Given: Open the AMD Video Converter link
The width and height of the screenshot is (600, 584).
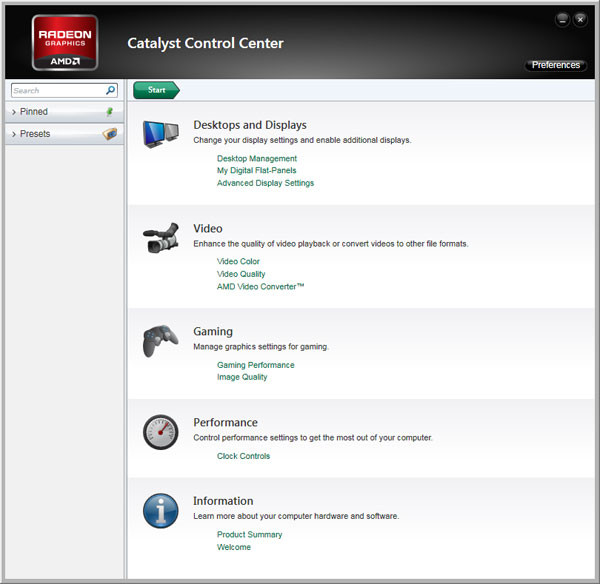Looking at the screenshot, I should (260, 286).
